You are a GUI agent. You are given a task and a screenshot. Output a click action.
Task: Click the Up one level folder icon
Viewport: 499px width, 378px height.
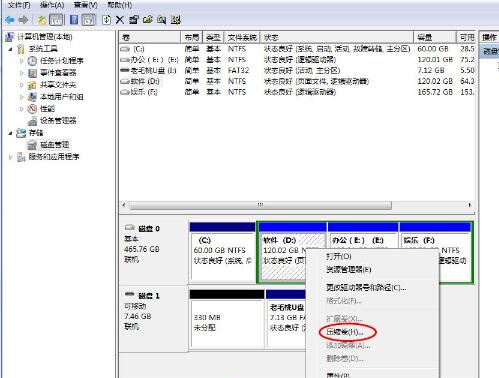click(x=41, y=20)
